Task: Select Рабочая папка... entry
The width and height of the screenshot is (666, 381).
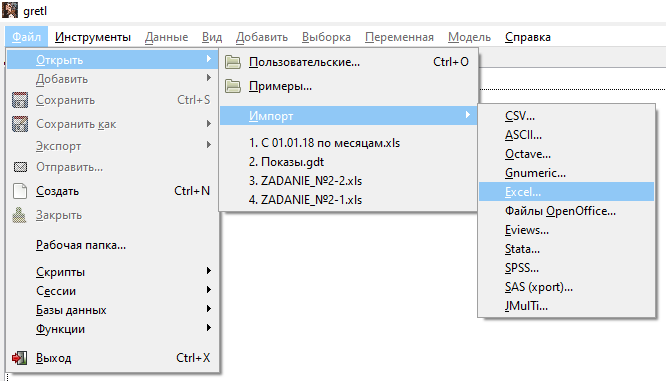Action: [x=113, y=245]
